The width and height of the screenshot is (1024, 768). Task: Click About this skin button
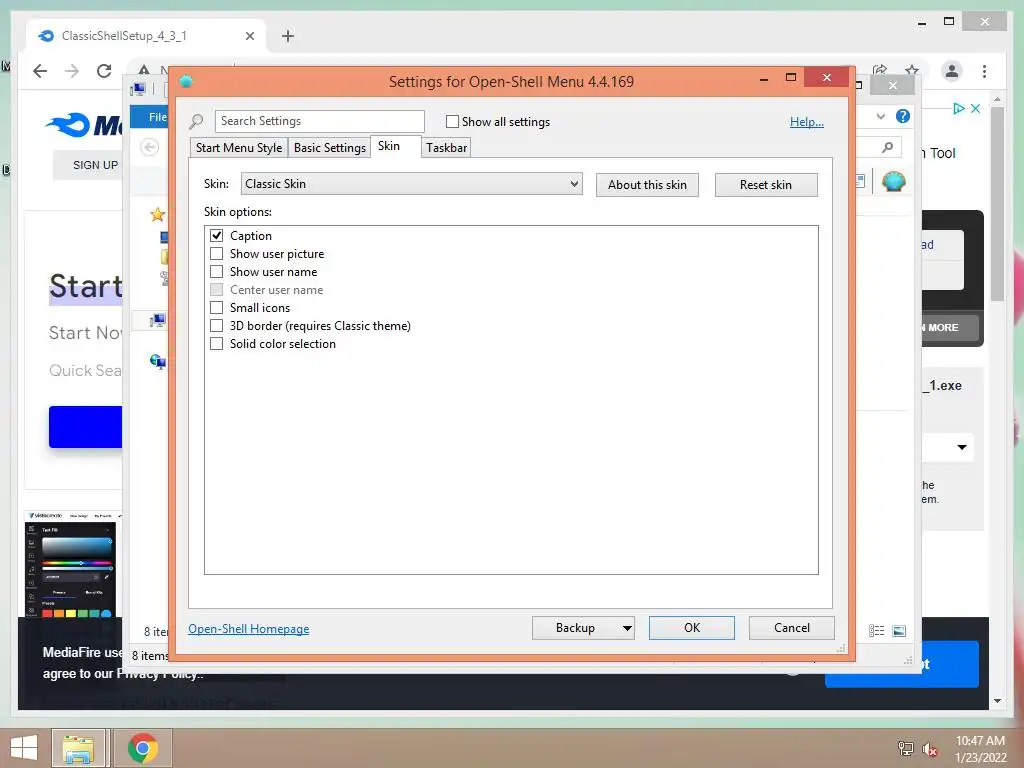click(x=647, y=185)
